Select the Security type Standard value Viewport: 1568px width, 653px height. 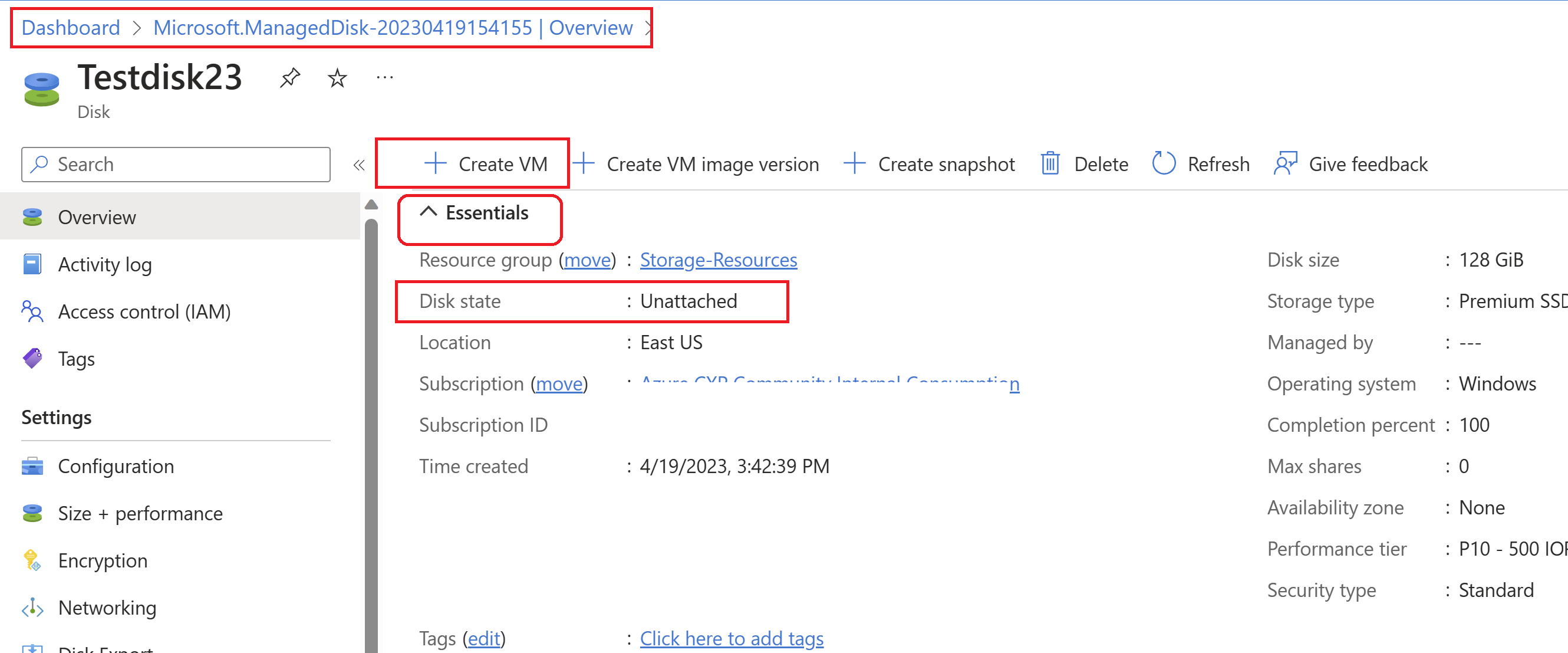click(1496, 590)
